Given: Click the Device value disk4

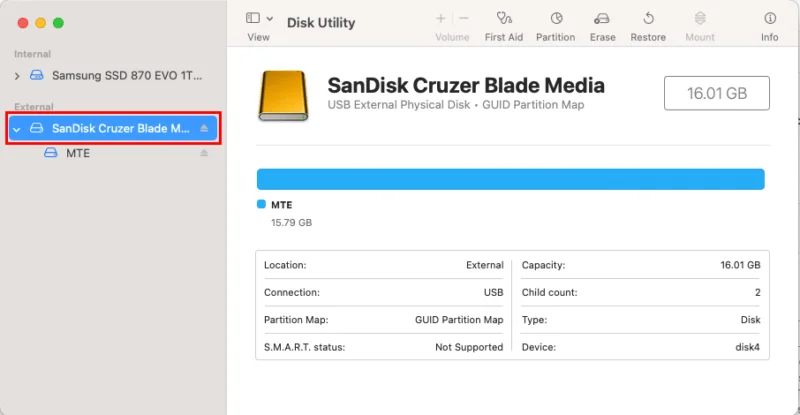Looking at the screenshot, I should [x=747, y=347].
